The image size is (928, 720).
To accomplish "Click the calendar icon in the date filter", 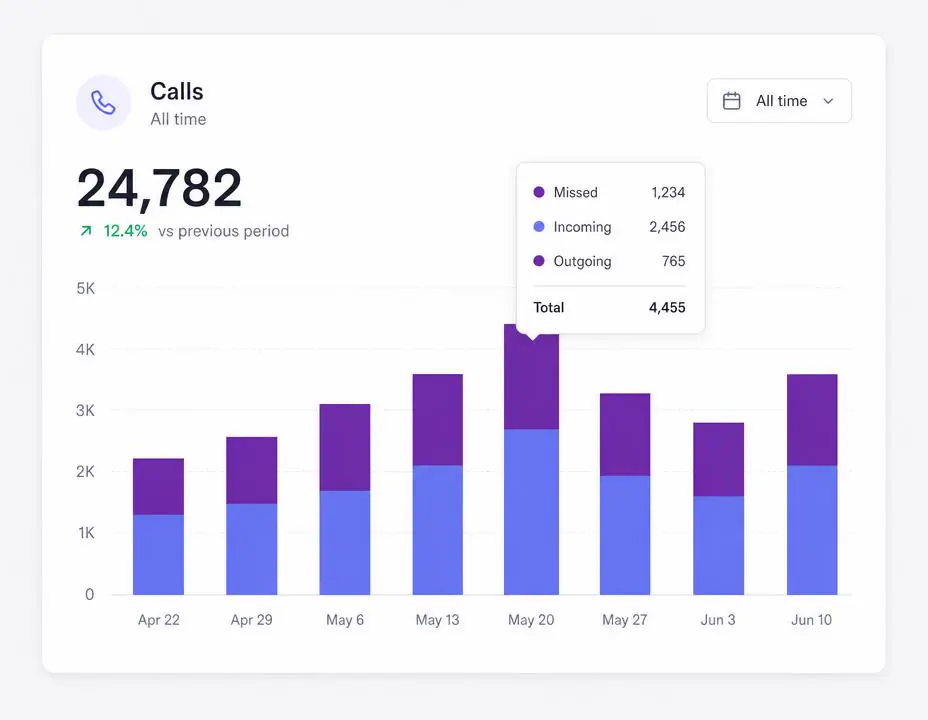I will tap(732, 101).
